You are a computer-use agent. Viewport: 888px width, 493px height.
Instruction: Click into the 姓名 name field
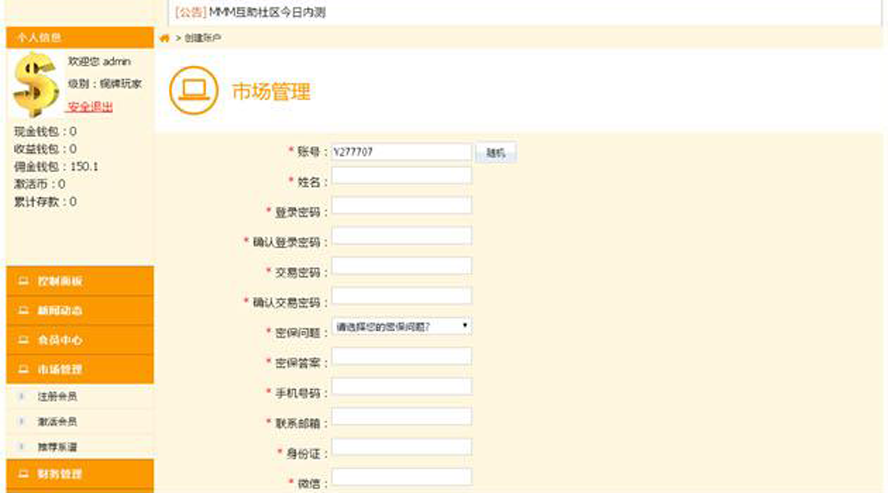pyautogui.click(x=402, y=175)
